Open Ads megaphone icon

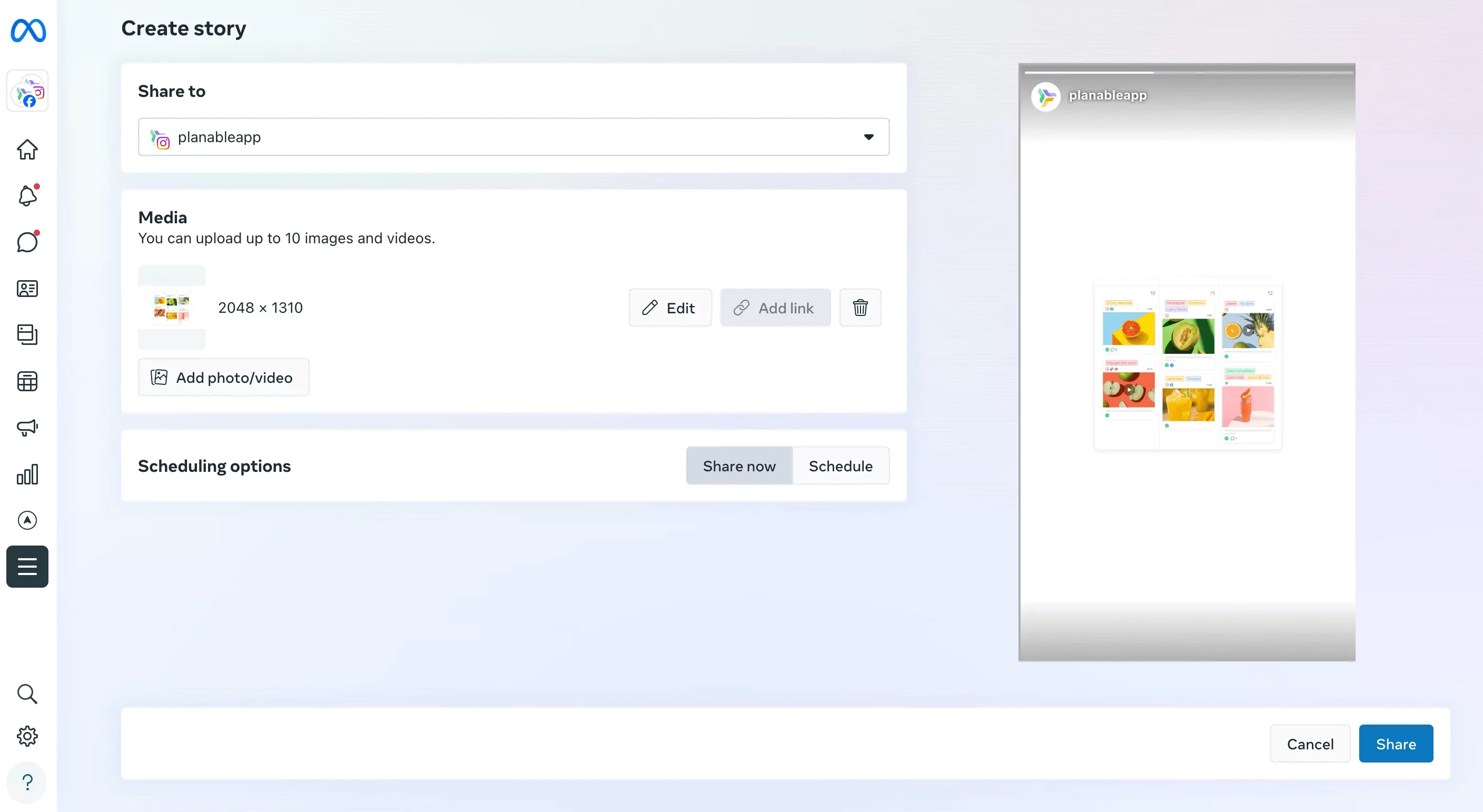tap(27, 428)
